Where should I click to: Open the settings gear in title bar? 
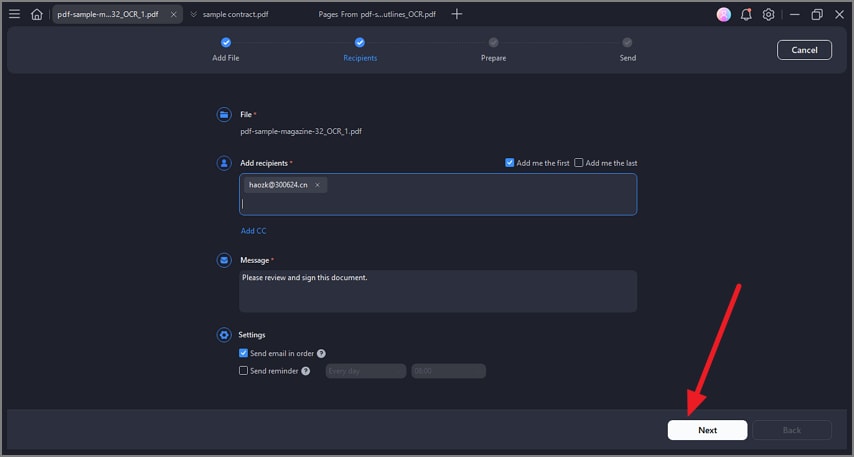[768, 14]
